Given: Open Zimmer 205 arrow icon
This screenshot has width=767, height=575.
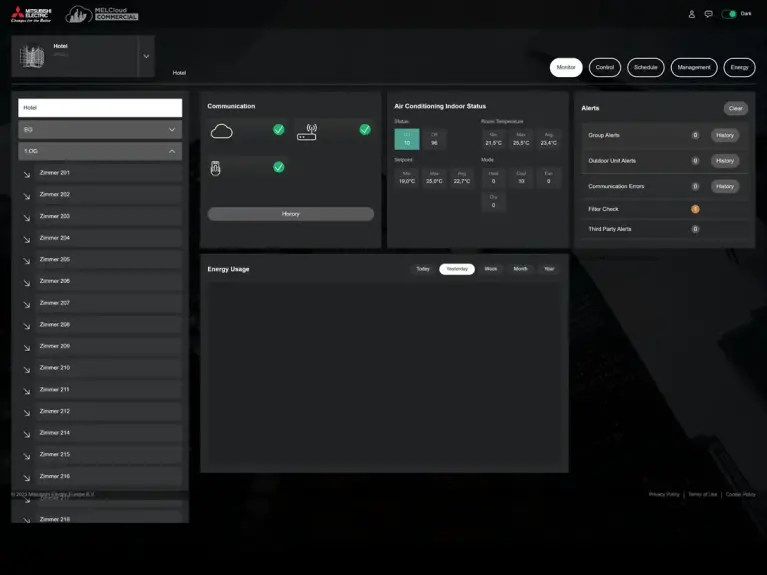Looking at the screenshot, I should point(27,261).
